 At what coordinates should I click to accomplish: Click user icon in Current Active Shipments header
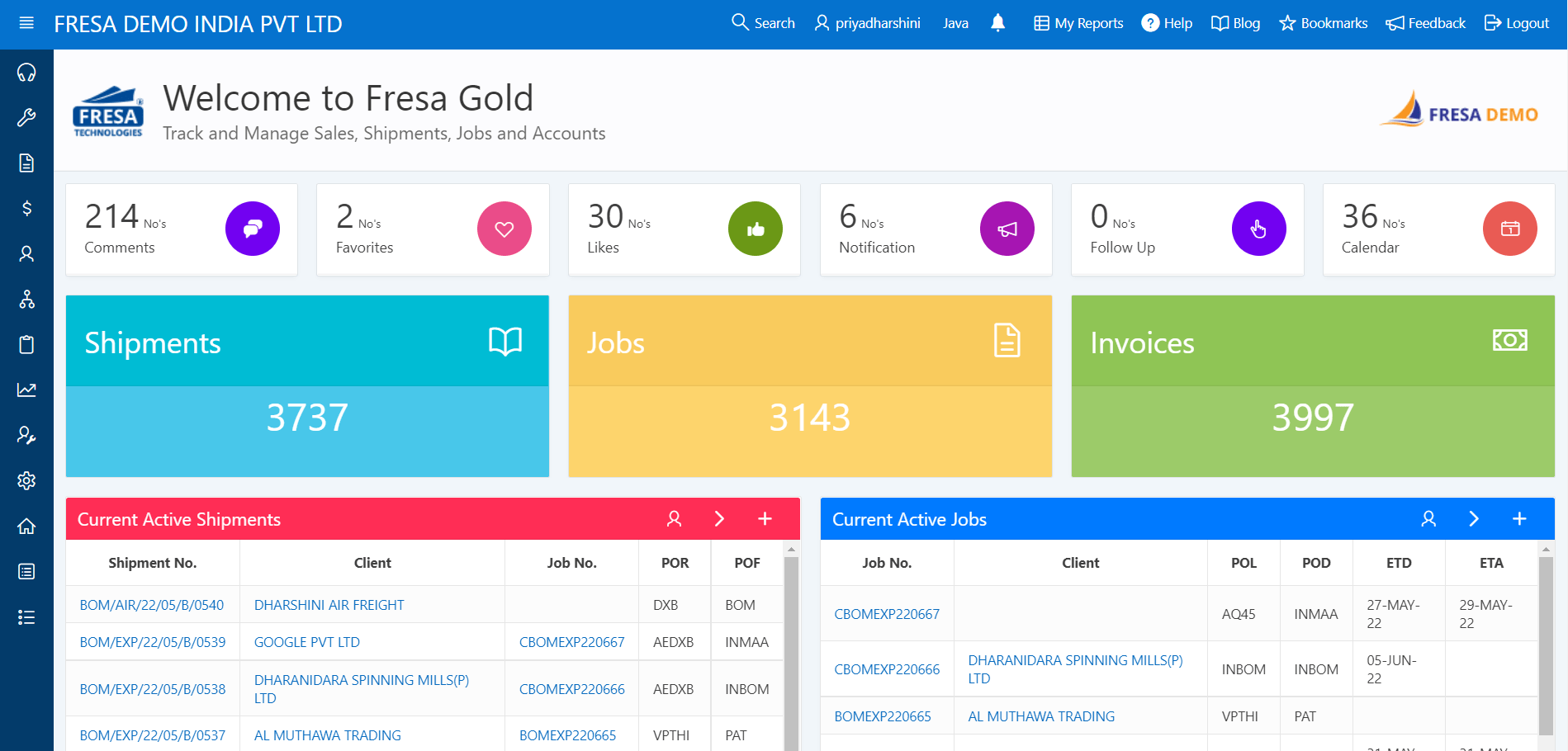pos(674,518)
